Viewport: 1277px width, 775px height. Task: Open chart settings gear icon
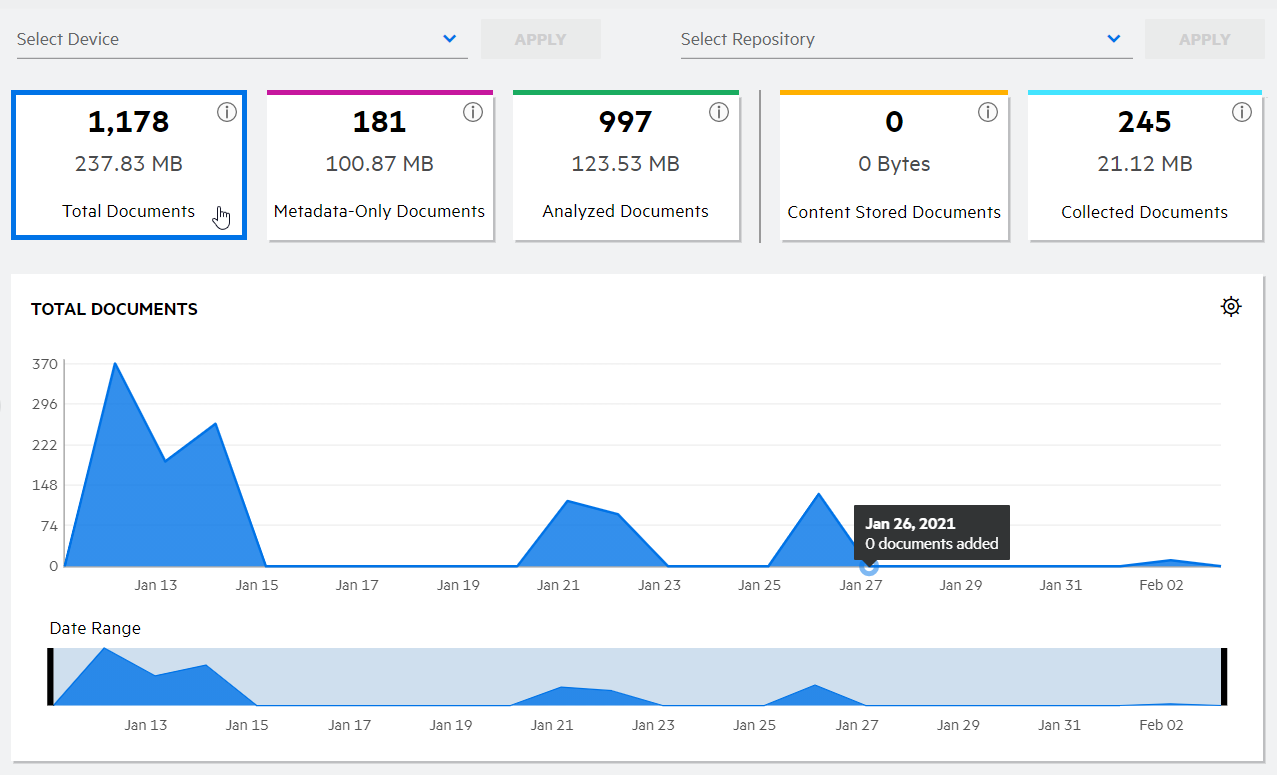pyautogui.click(x=1231, y=307)
